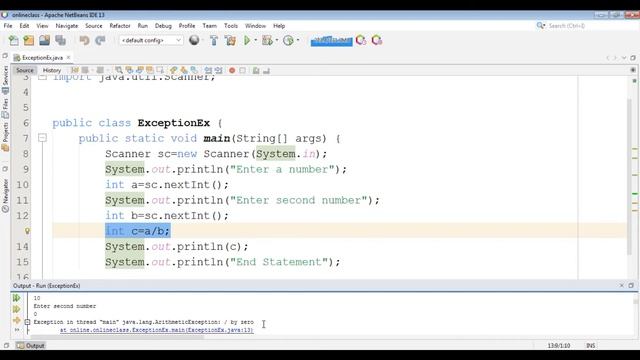Viewport: 640px width, 360px height.
Task: Run the project with green play icon
Action: pyautogui.click(x=247, y=40)
